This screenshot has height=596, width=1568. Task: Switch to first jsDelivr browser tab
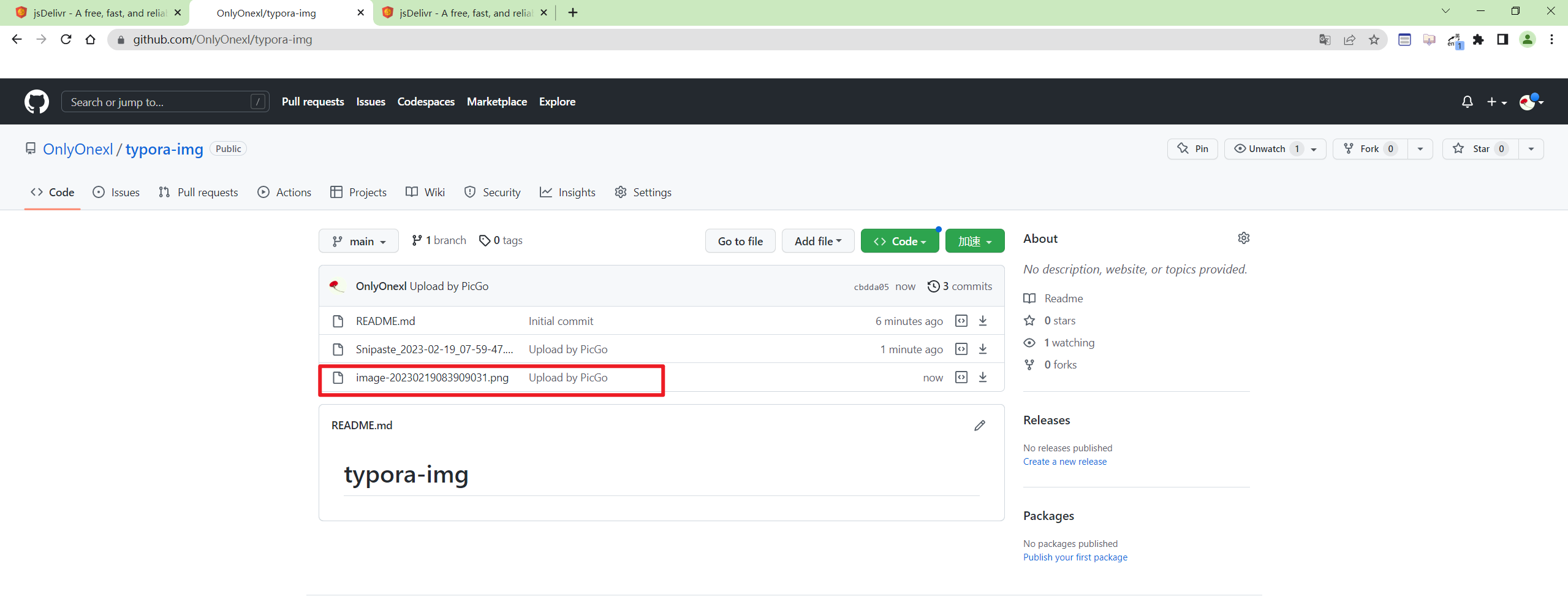[x=95, y=13]
